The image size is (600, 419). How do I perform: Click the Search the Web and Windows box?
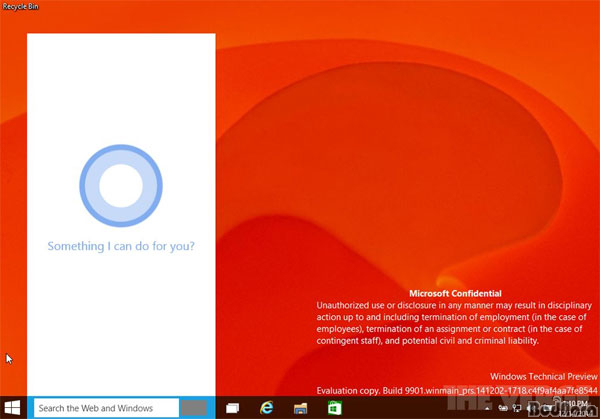(x=106, y=408)
